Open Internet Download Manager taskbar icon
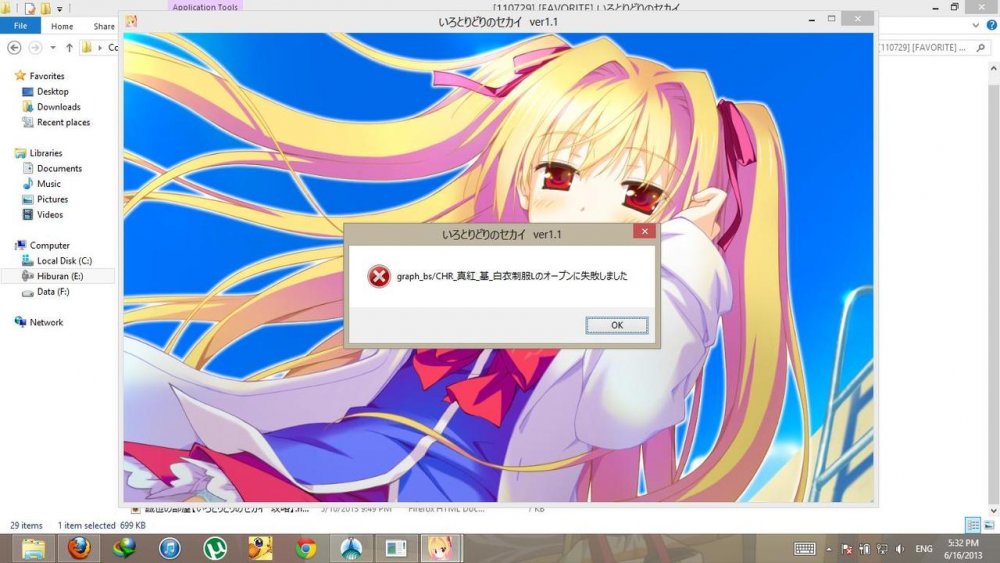The image size is (1000, 563). 125,548
